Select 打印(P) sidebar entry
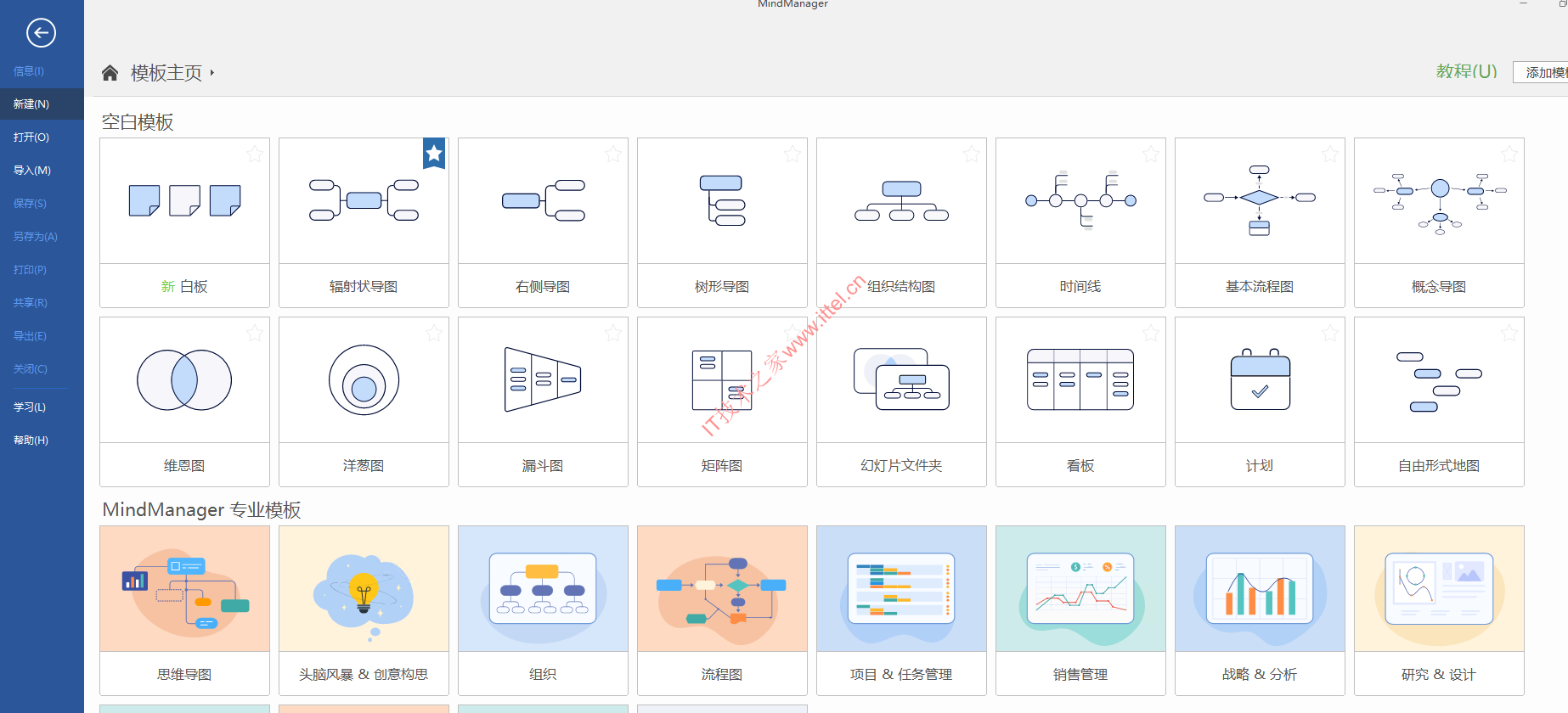 30,270
